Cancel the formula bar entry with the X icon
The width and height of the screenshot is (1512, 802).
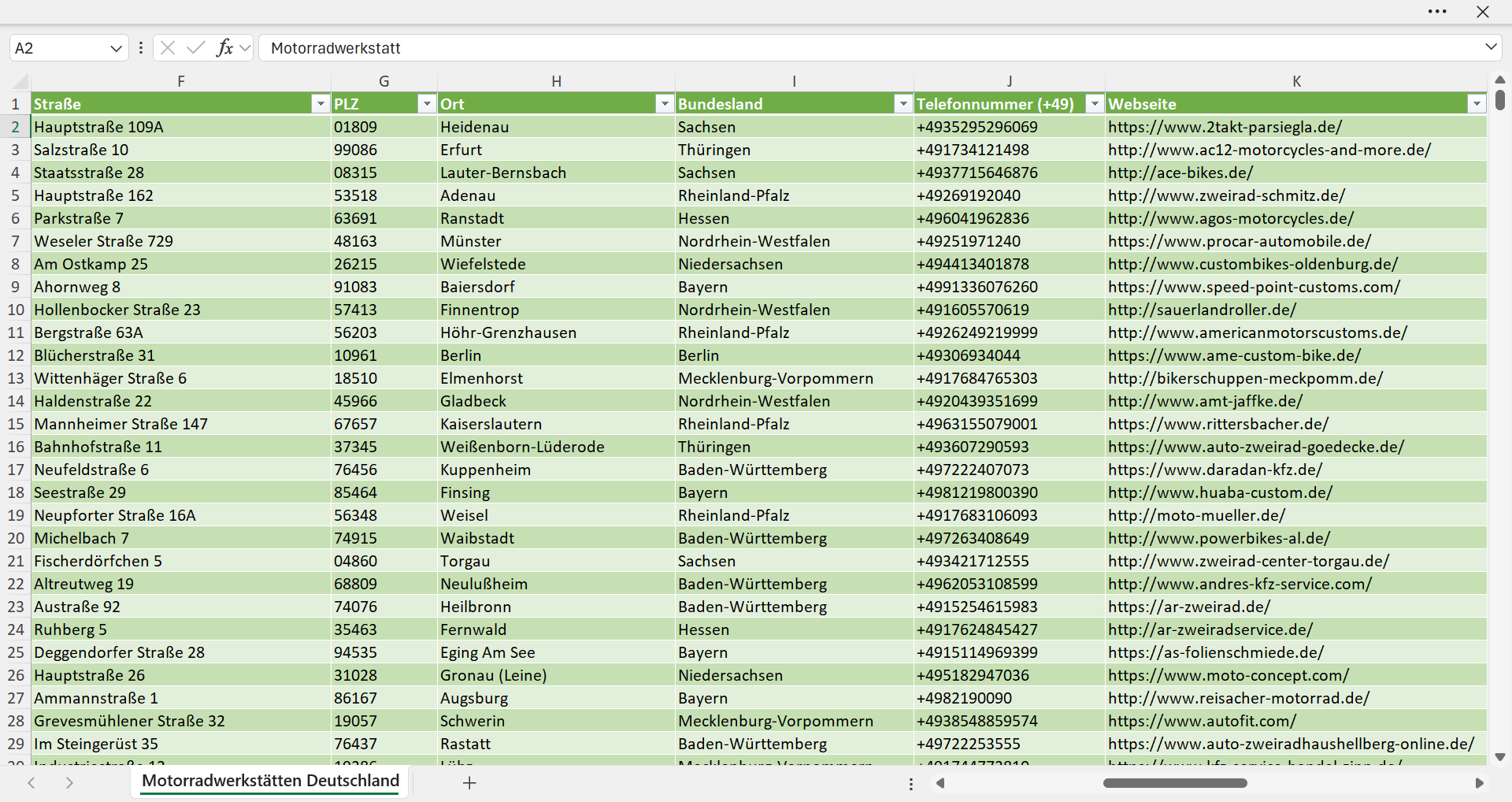click(168, 48)
